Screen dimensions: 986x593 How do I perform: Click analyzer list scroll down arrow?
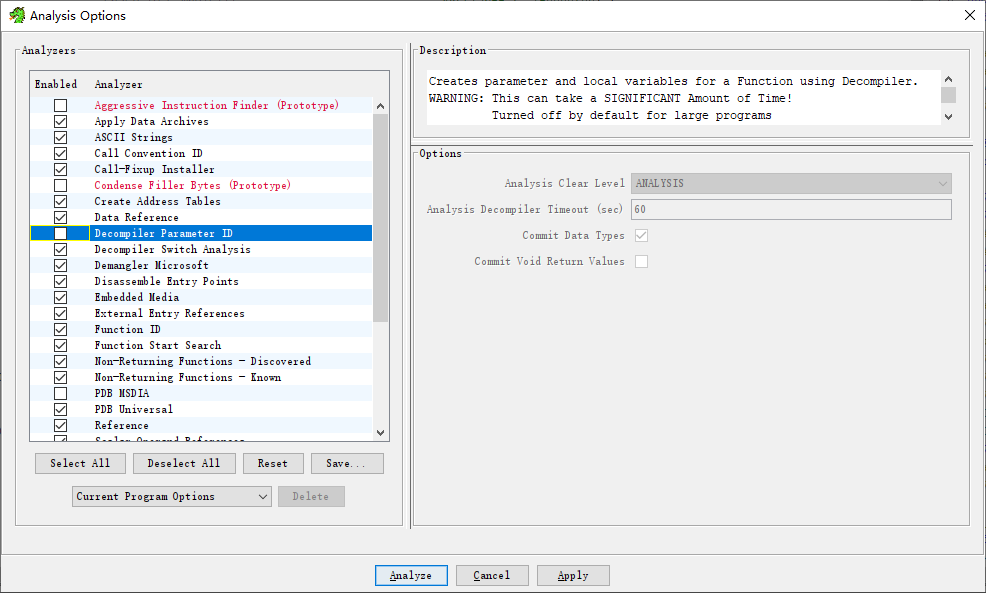(x=380, y=433)
